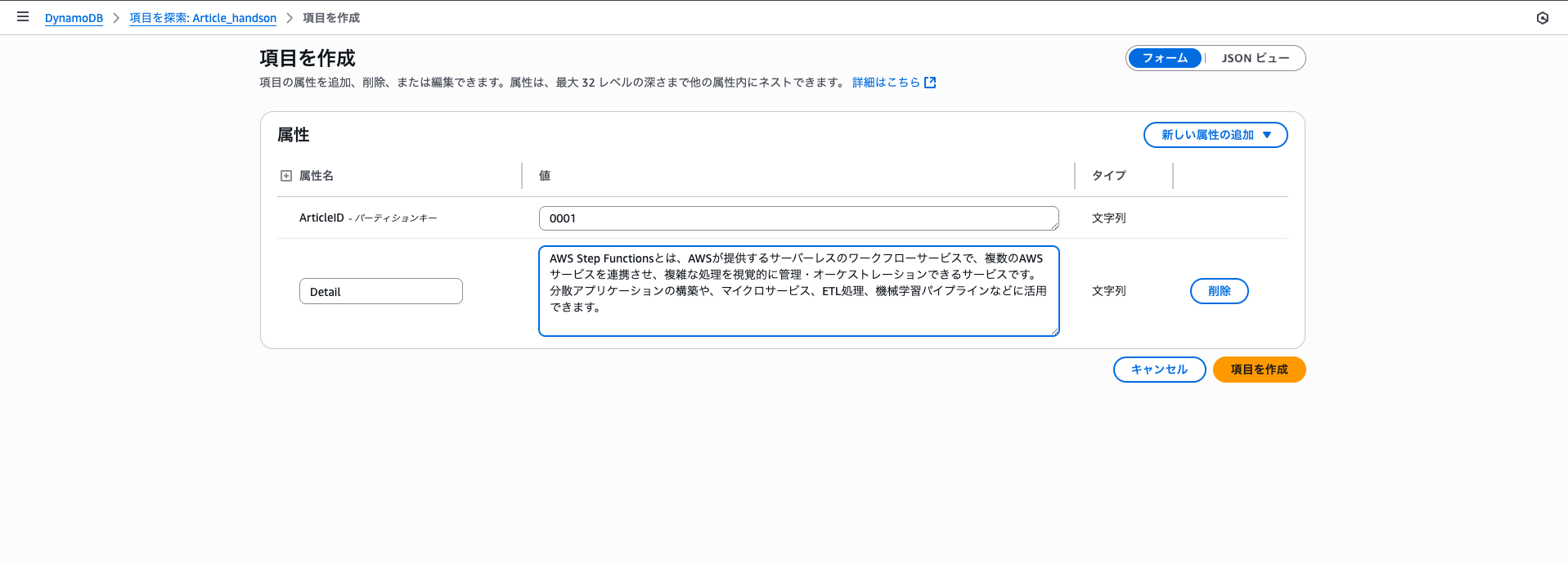Open the 新しい属性の追加 dropdown
This screenshot has width=1568, height=565.
1215,135
